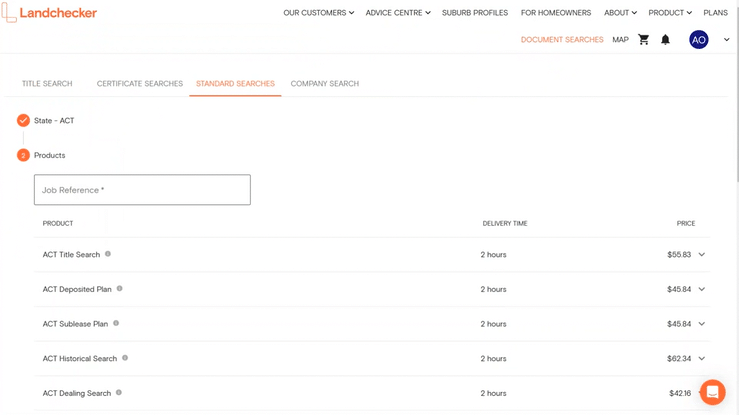The image size is (739, 415).
Task: Click the Landchecker logo
Action: click(49, 13)
